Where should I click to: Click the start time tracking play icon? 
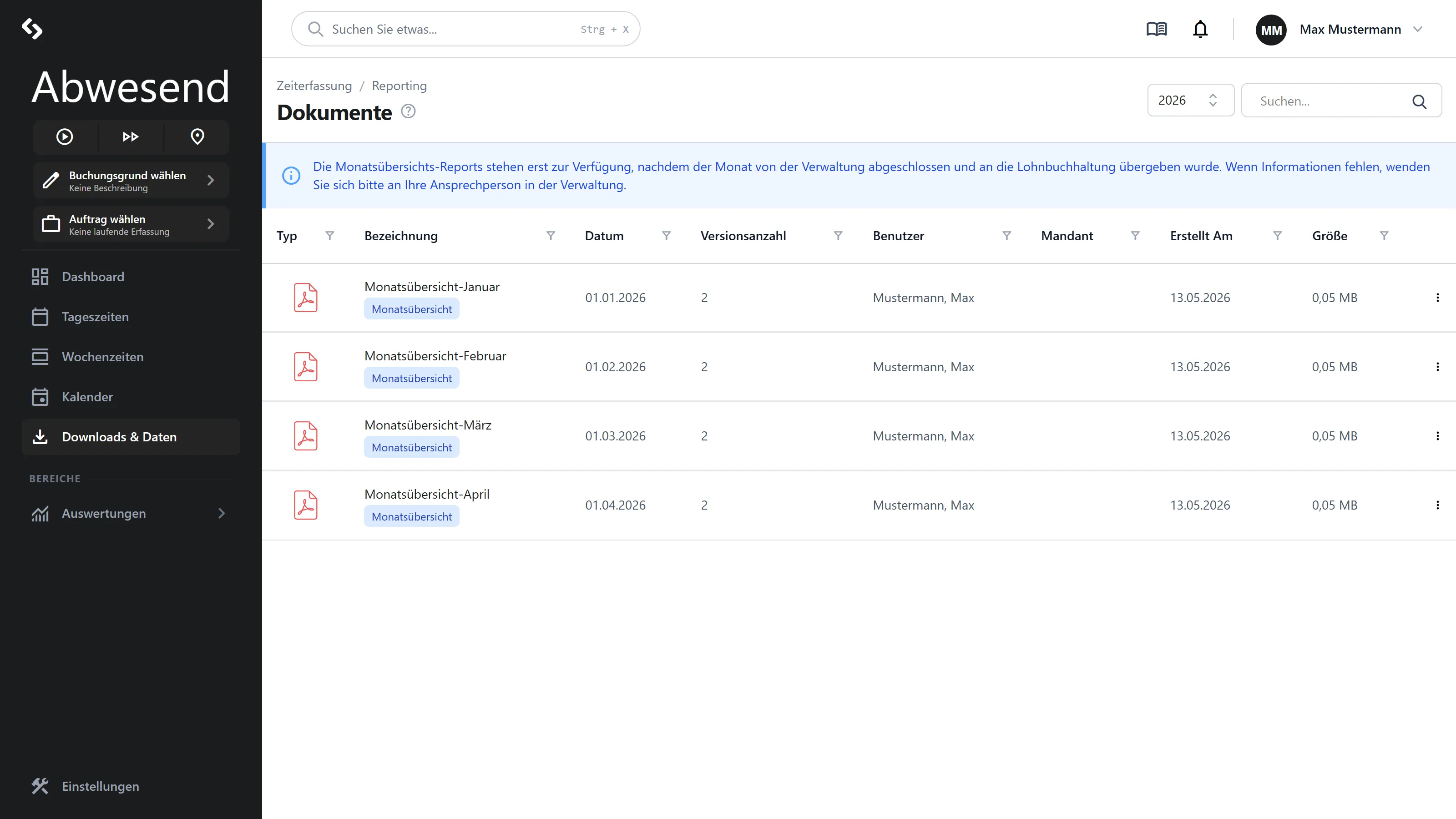(x=65, y=137)
